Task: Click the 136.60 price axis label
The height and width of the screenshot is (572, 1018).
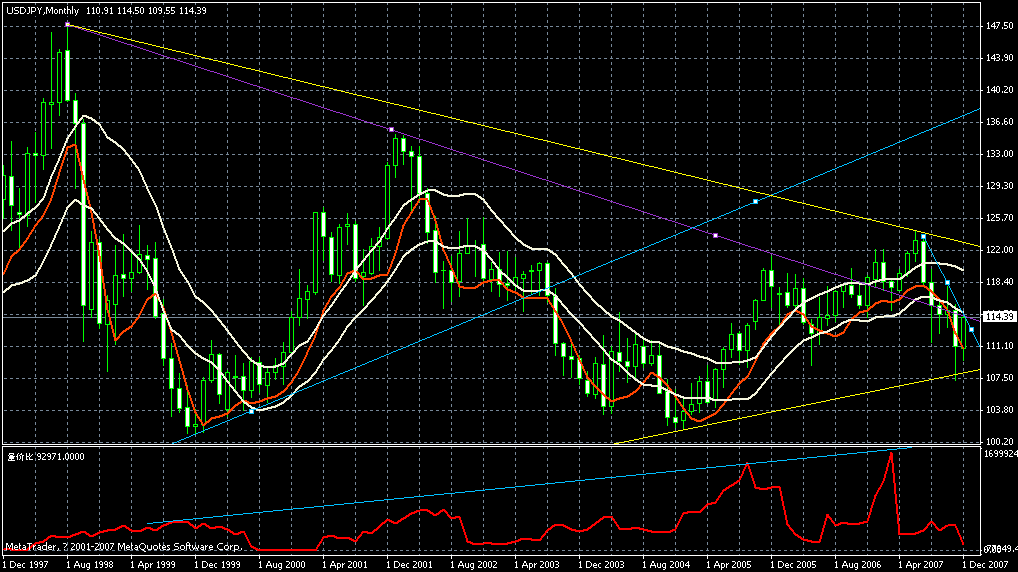Action: pos(999,121)
